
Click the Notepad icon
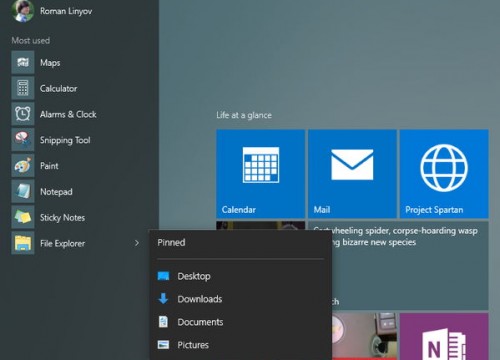[x=23, y=191]
